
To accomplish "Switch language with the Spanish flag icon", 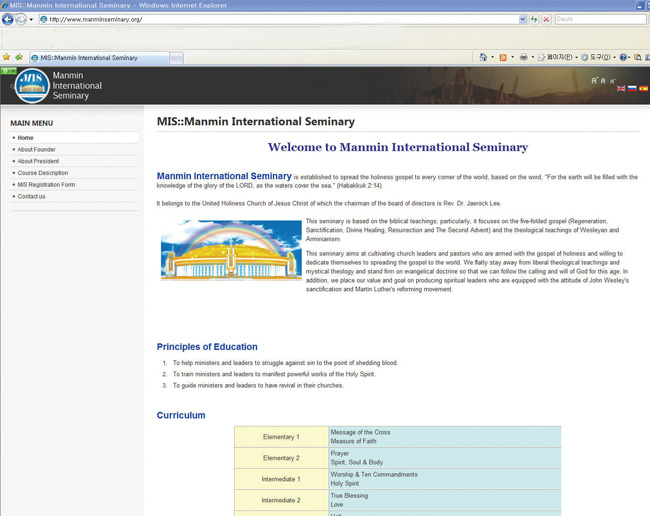I will [643, 89].
